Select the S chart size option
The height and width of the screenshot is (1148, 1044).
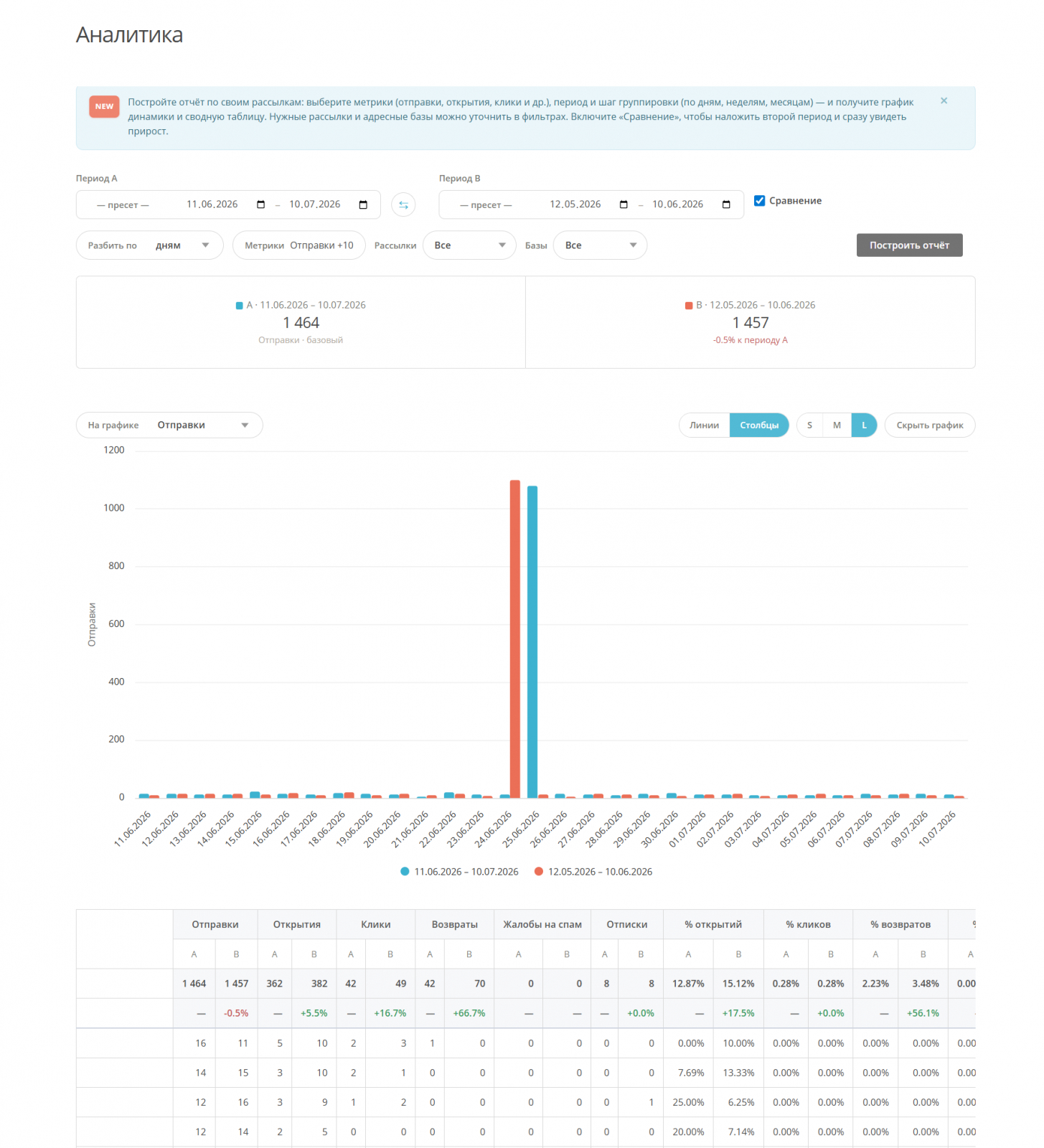pos(810,425)
